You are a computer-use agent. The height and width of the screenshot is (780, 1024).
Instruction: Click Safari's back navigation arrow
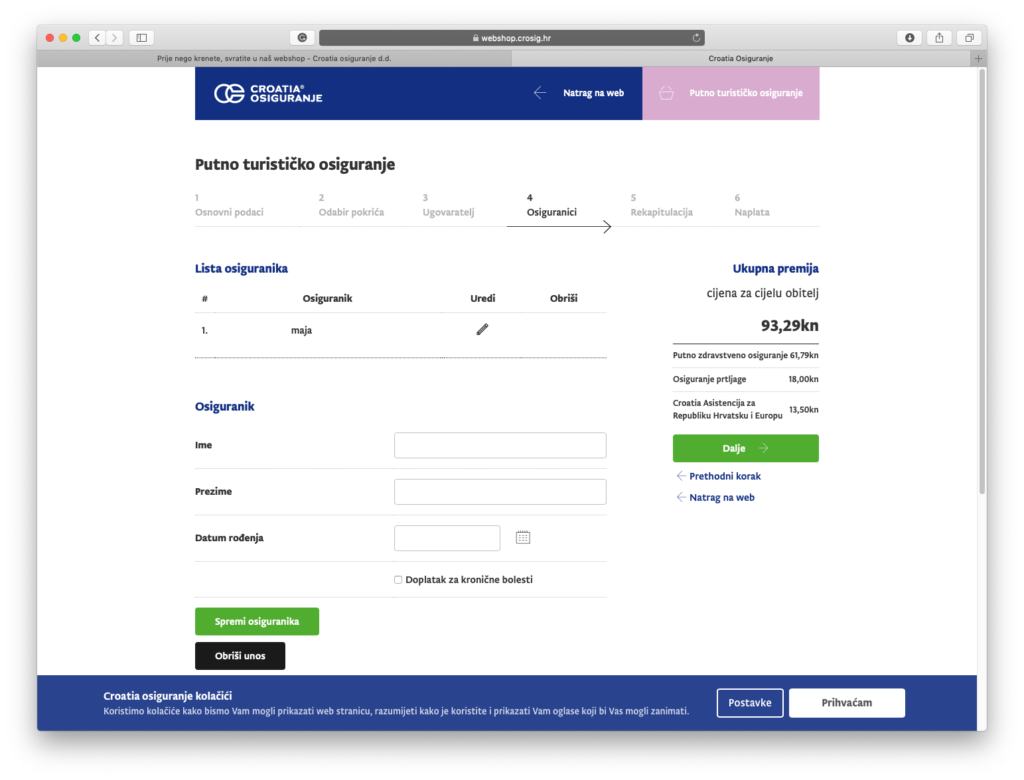click(97, 38)
